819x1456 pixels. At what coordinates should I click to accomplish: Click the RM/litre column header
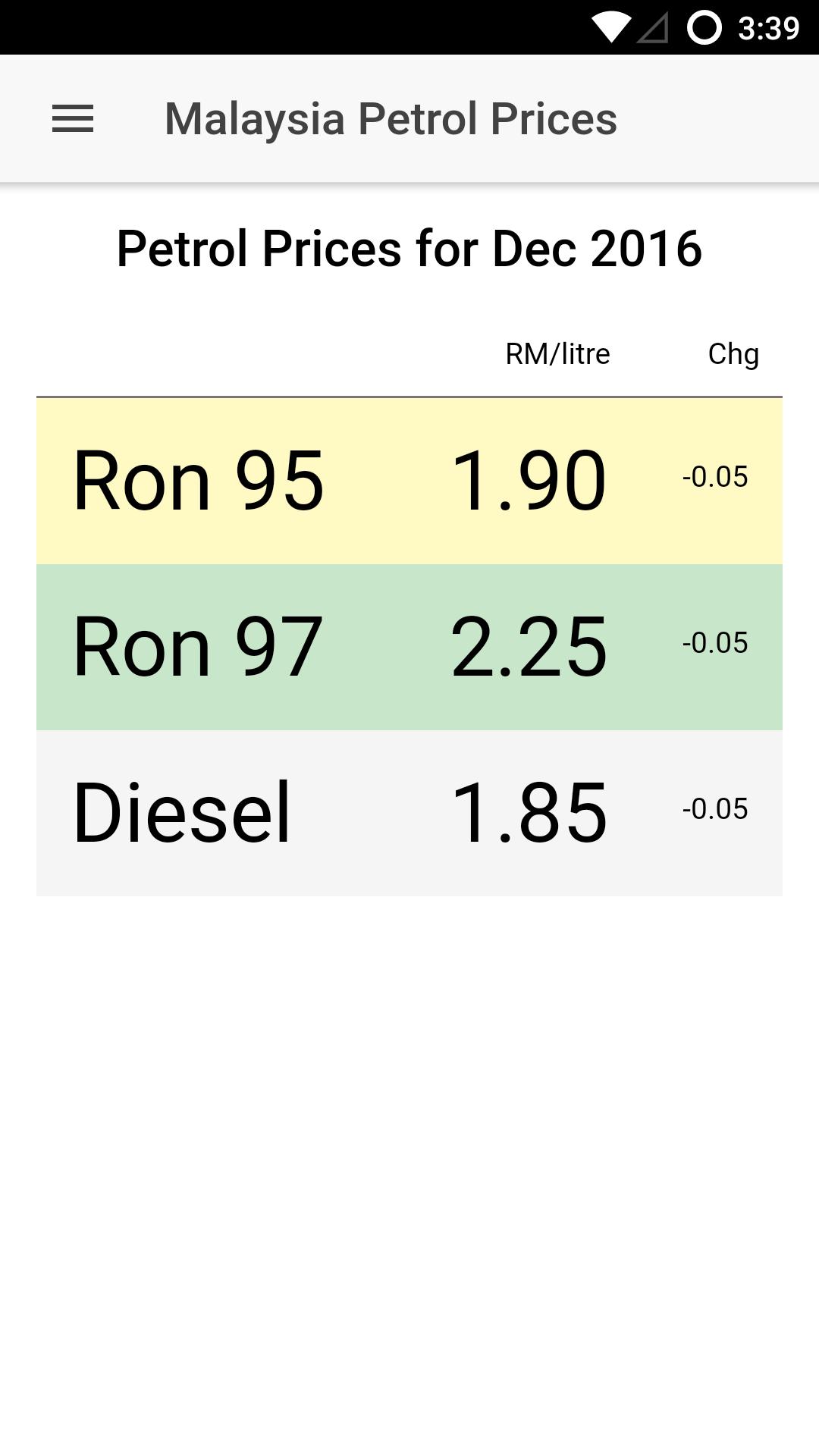(557, 354)
